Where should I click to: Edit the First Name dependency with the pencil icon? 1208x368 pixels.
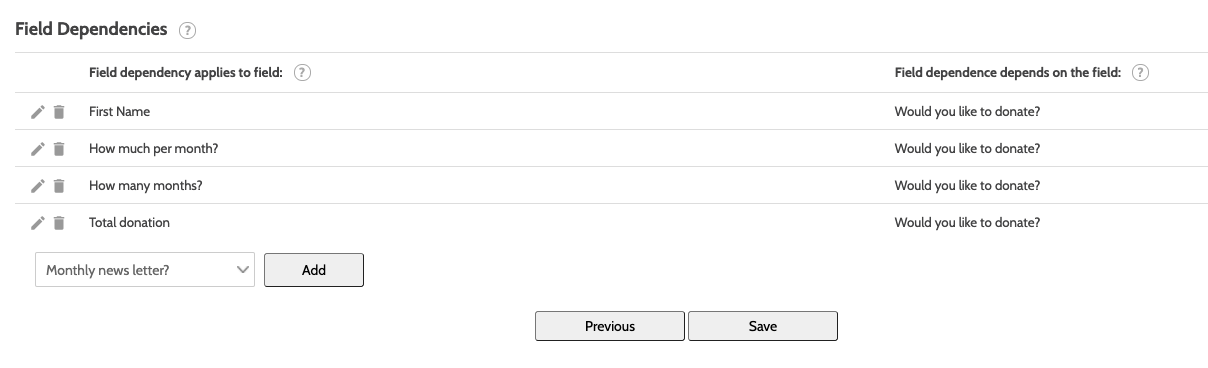[38, 112]
